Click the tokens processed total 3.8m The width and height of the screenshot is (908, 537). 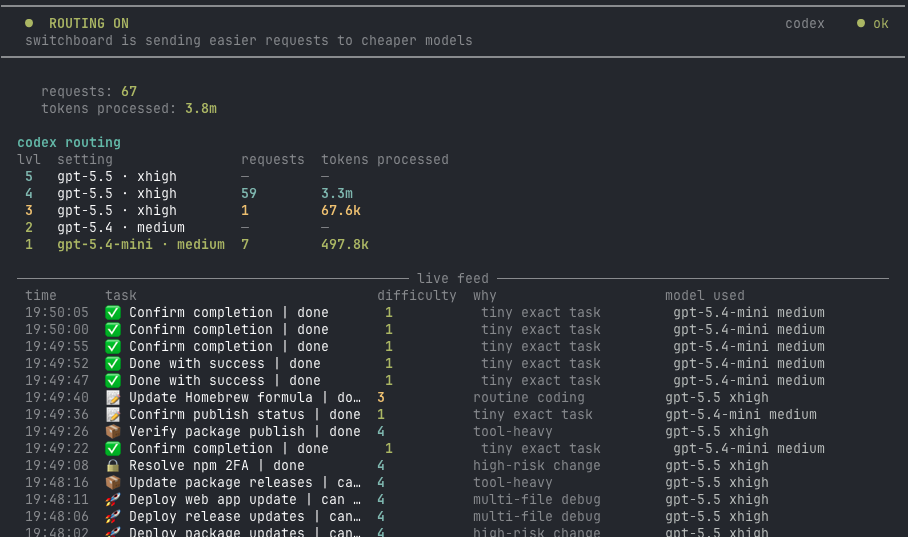tap(201, 108)
